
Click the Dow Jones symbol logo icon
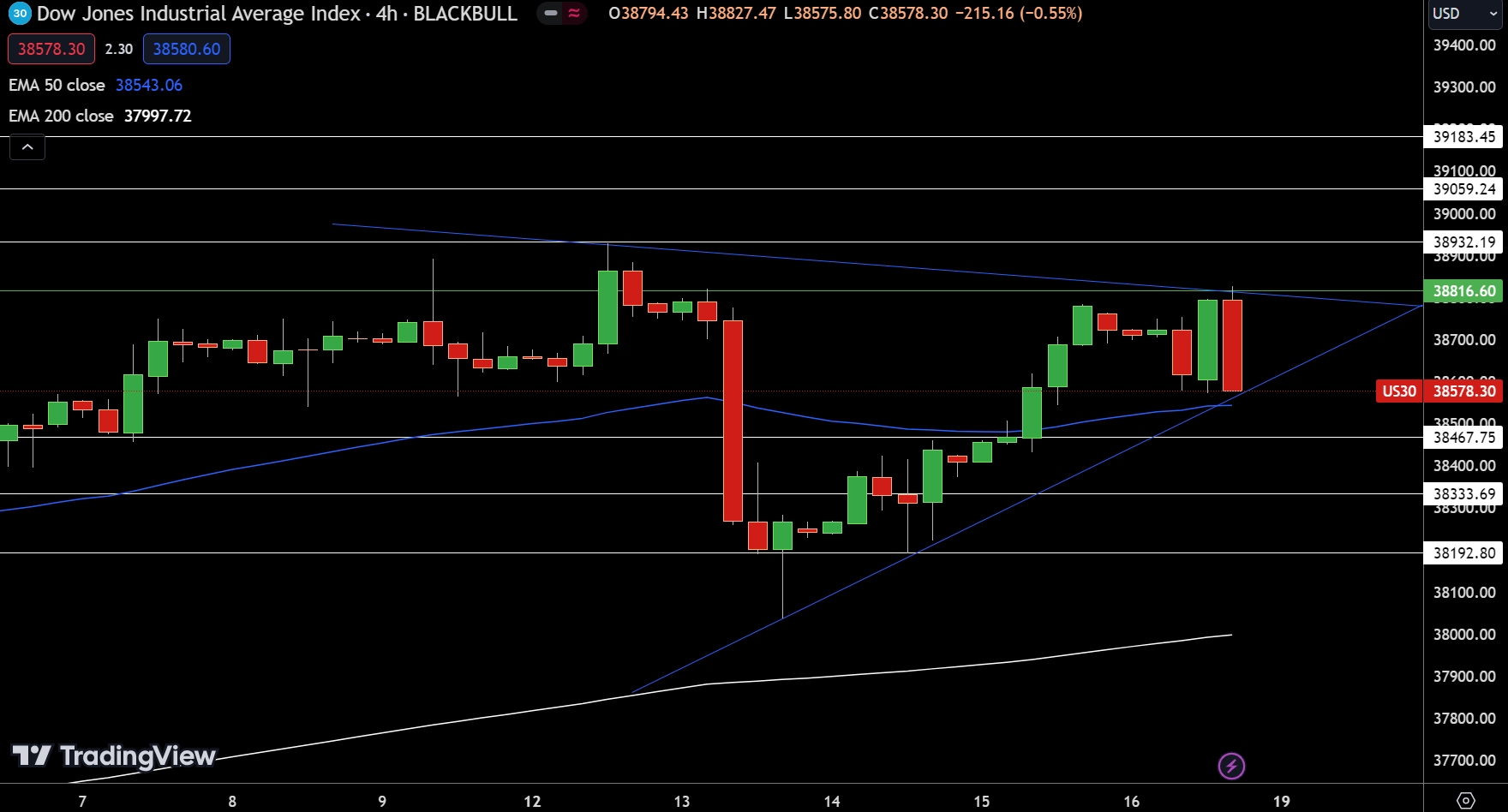pos(20,14)
